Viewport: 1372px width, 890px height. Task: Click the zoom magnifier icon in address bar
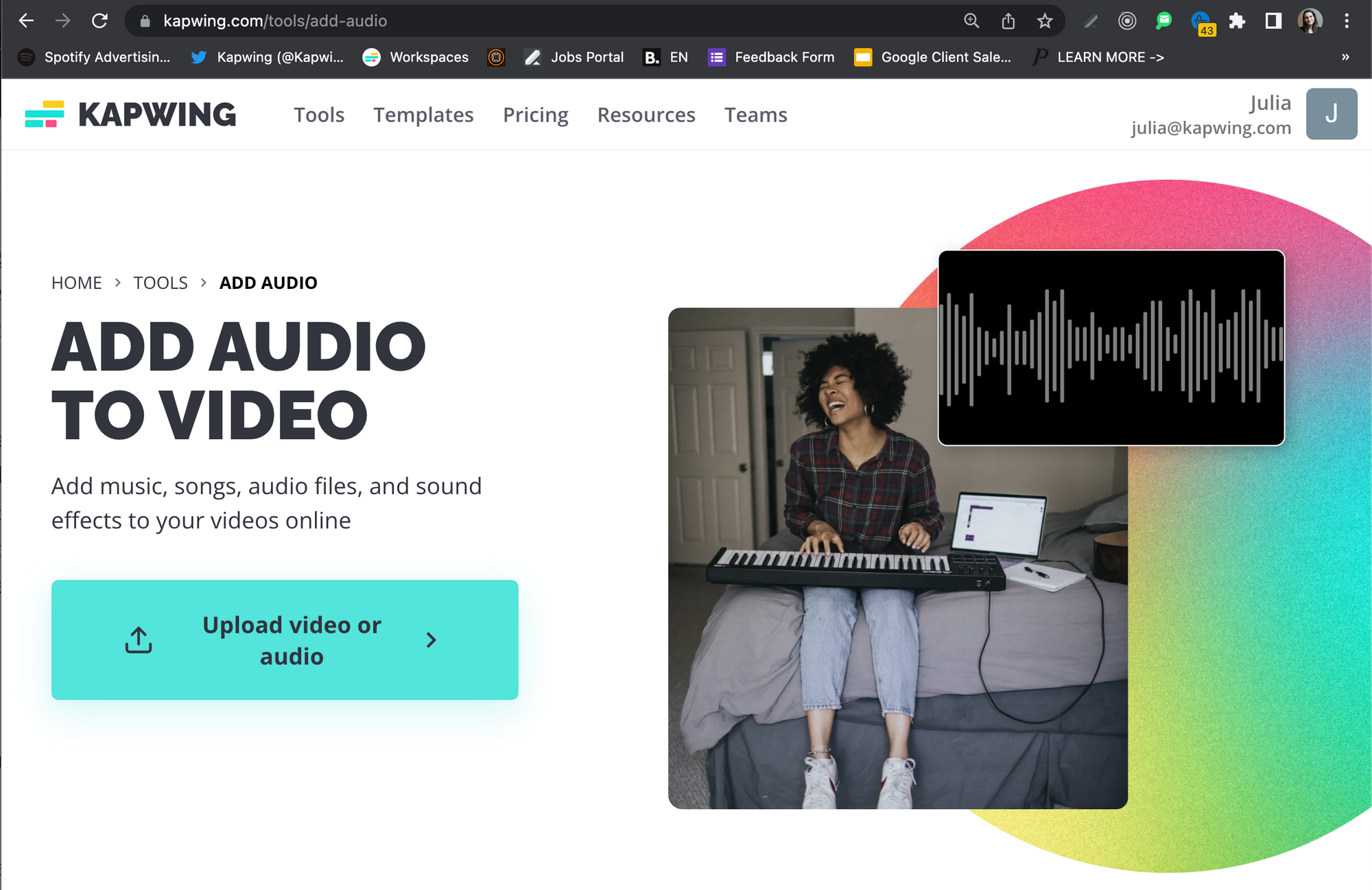point(971,21)
